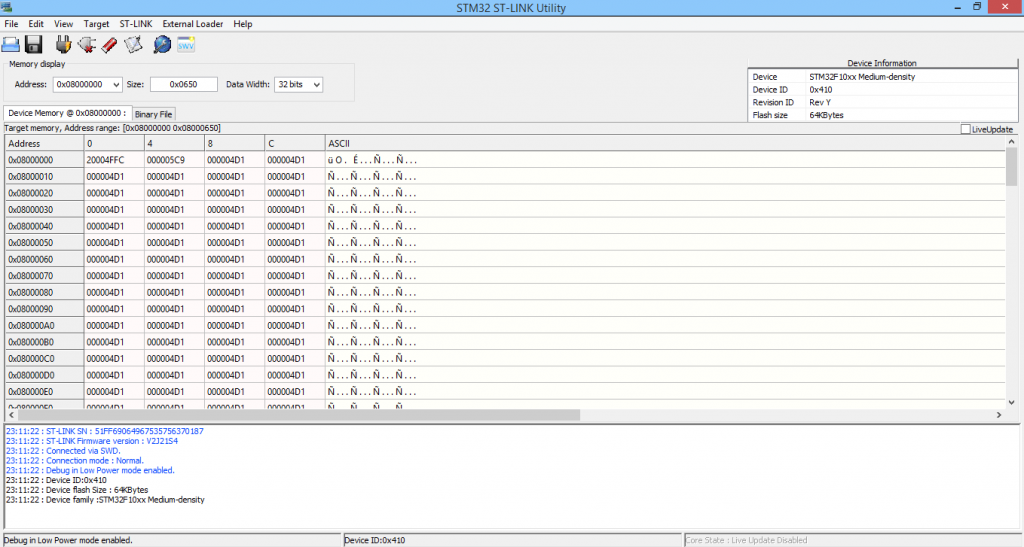Click log line Device flash Size : 64KBytes
This screenshot has width=1024, height=547.
coord(77,490)
